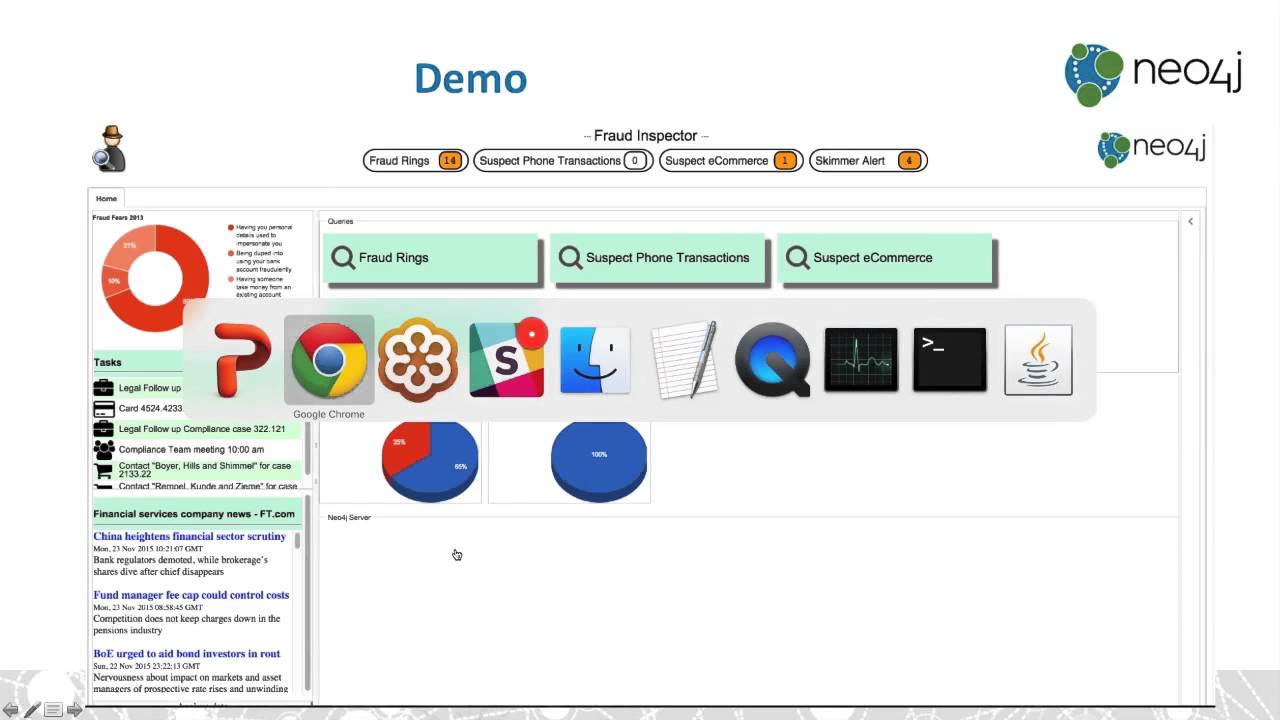Switch to QuickTime Player in app switcher

tap(772, 360)
